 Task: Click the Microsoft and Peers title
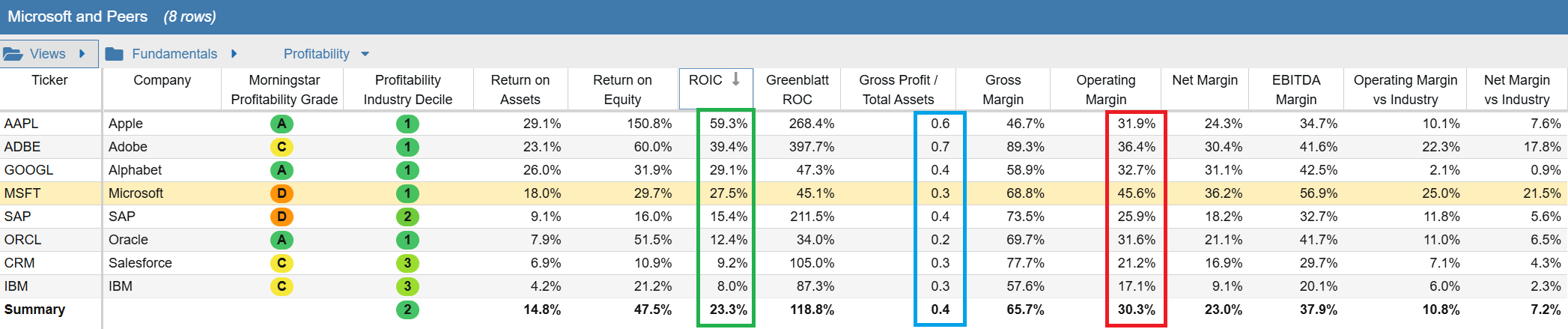(x=78, y=16)
